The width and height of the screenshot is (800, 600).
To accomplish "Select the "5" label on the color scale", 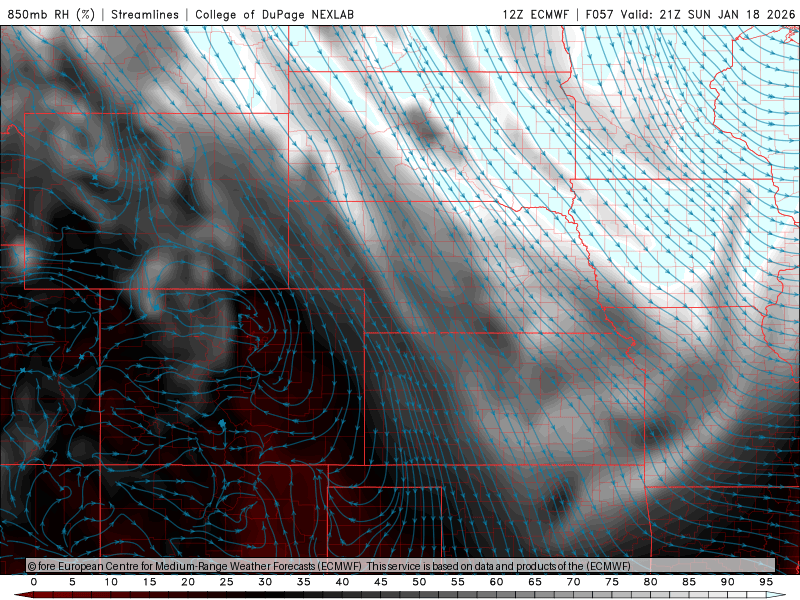I will pyautogui.click(x=72, y=582).
